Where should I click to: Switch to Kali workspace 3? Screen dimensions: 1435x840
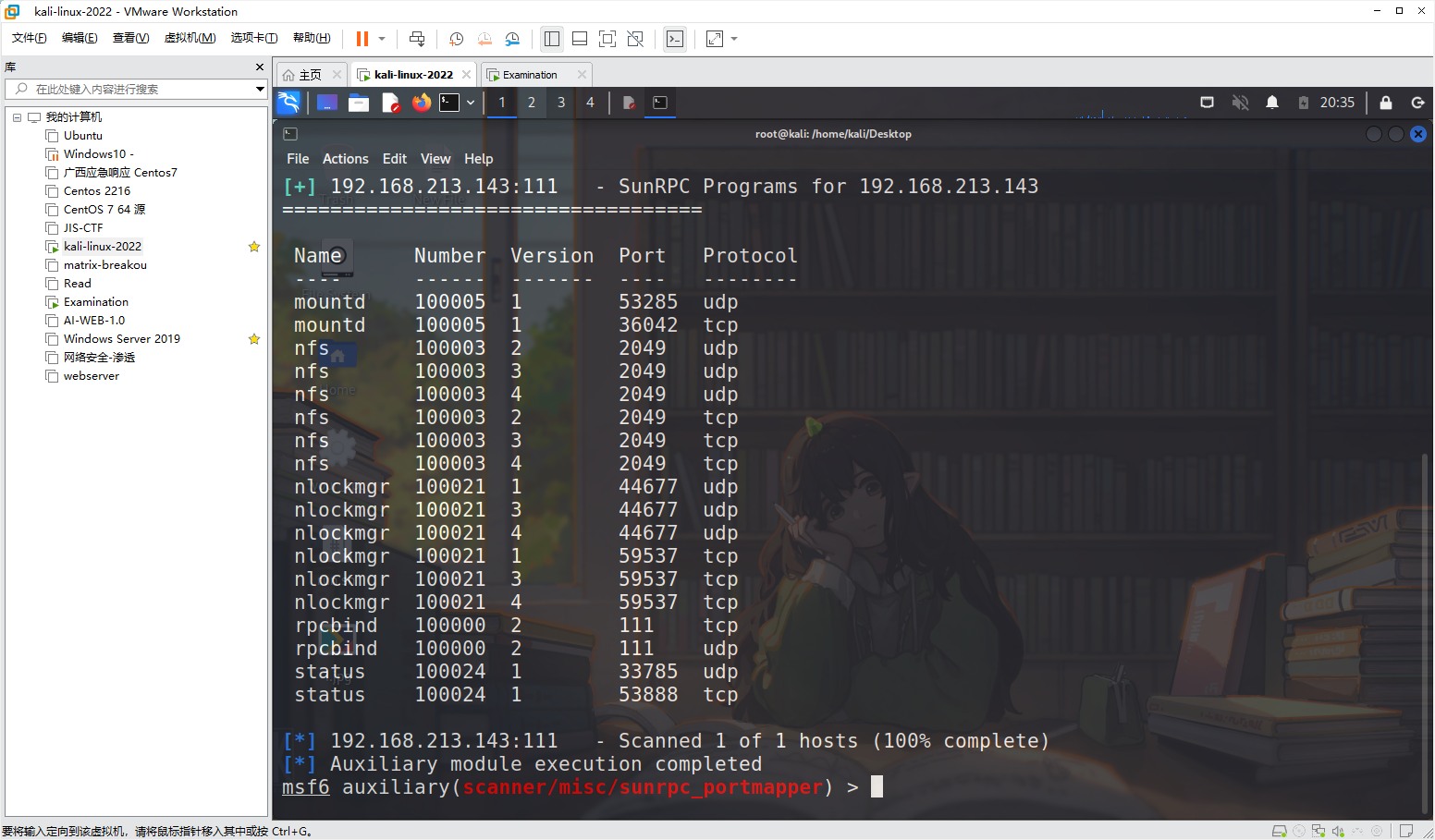[x=561, y=103]
